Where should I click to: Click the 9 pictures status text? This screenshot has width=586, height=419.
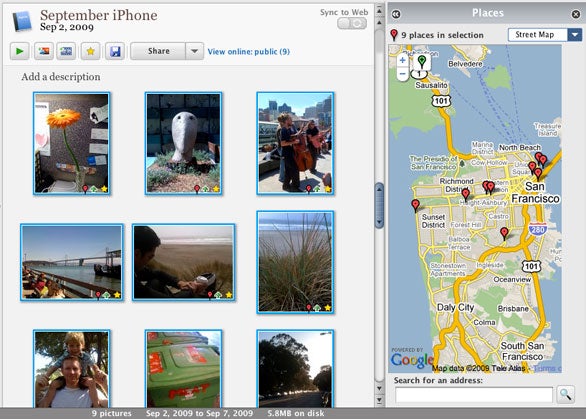click(x=112, y=413)
